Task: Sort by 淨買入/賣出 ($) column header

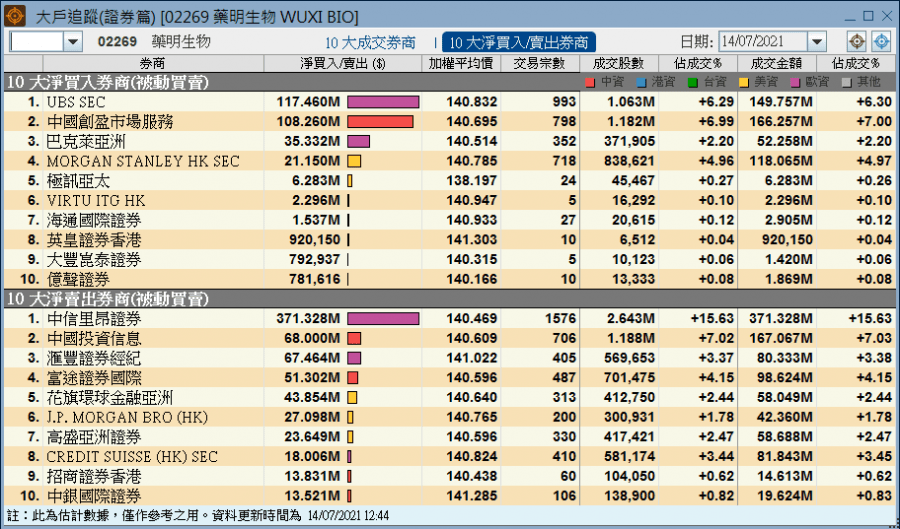Action: coord(342,63)
